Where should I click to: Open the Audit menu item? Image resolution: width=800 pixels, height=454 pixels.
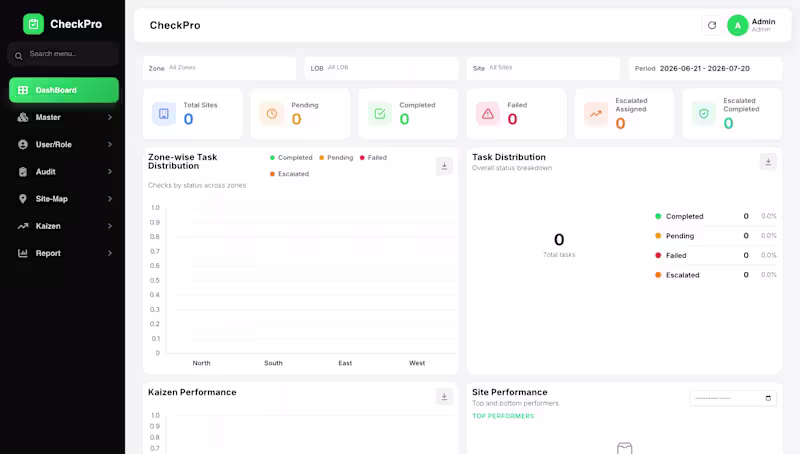64,172
